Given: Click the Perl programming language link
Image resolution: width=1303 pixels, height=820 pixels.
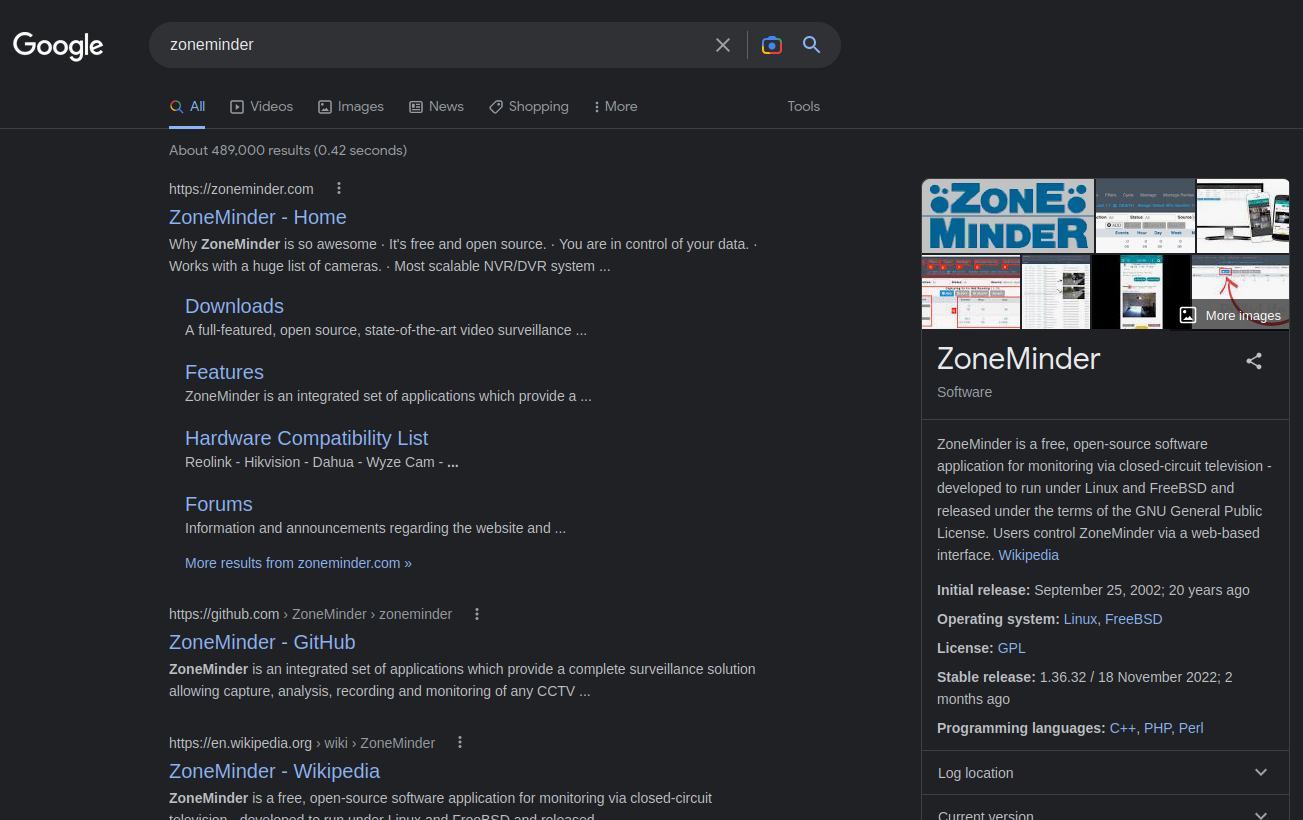Looking at the screenshot, I should pos(1191,728).
